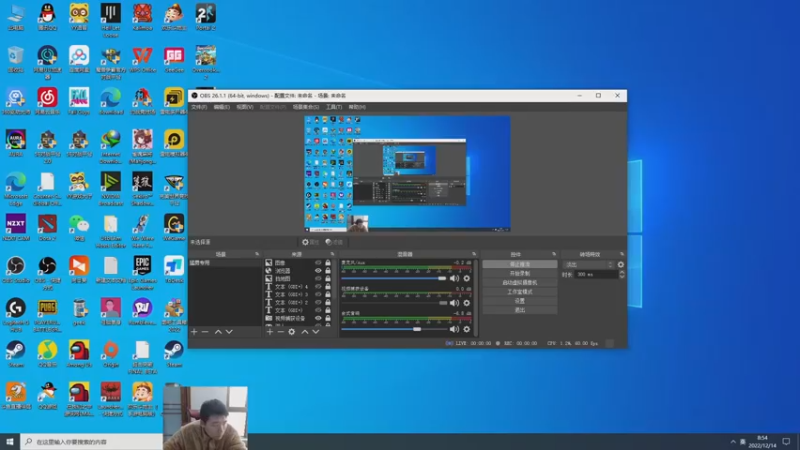
Task: Add a new source in Sources panel
Action: (x=269, y=332)
